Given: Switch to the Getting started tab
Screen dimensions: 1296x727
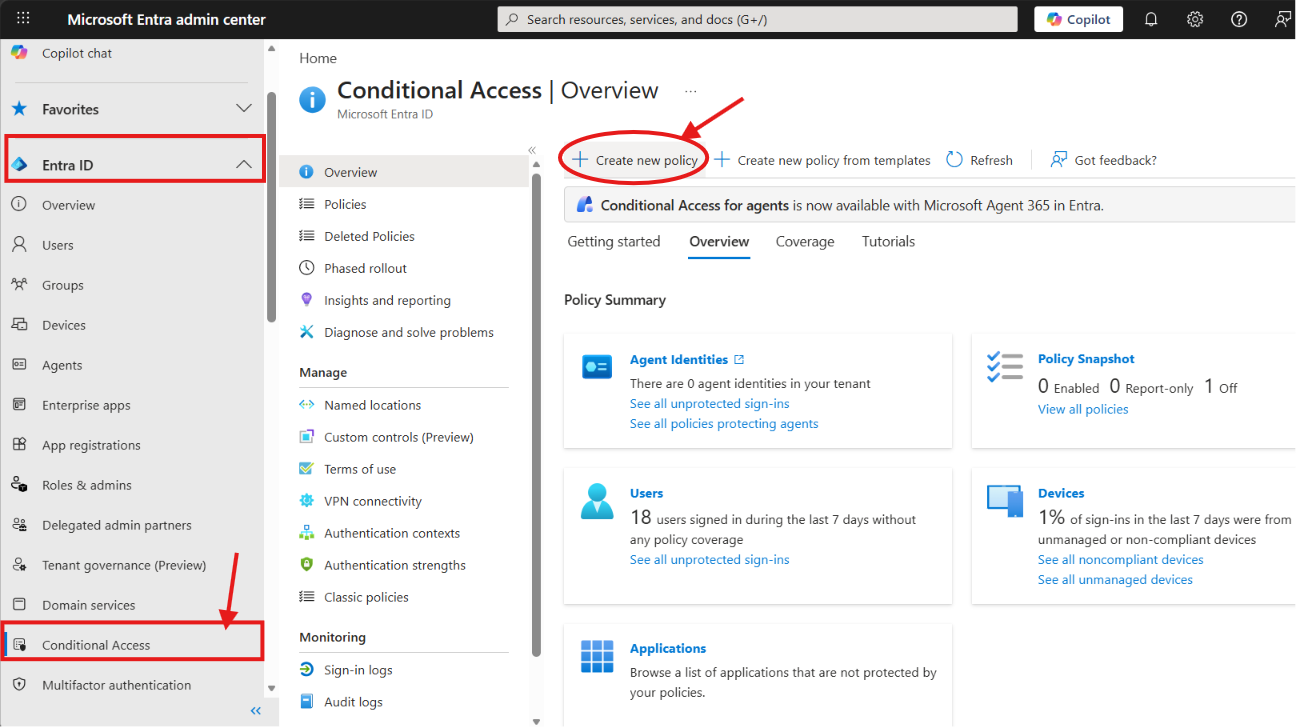Looking at the screenshot, I should pyautogui.click(x=614, y=241).
